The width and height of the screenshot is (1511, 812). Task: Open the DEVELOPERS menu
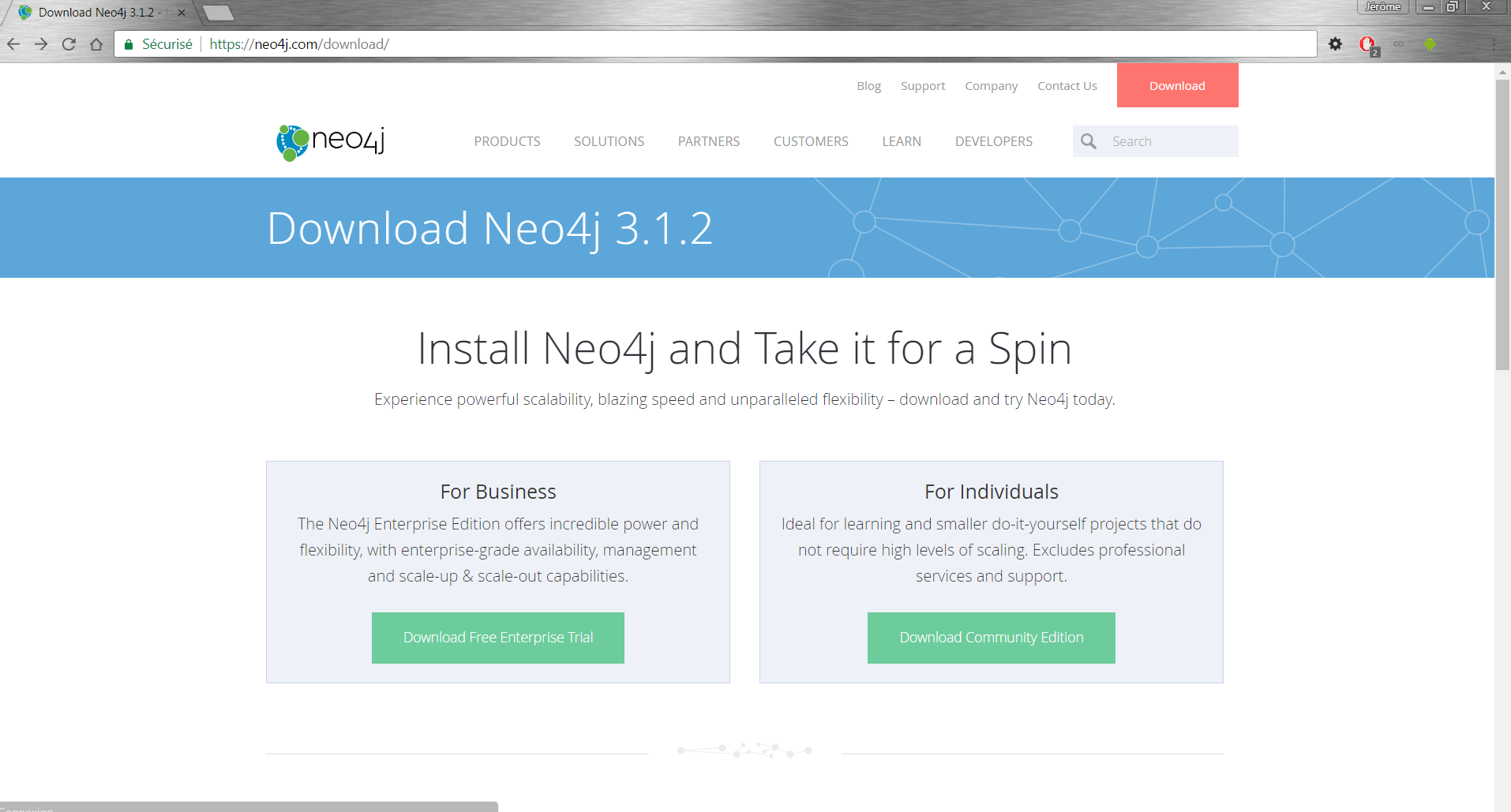coord(994,141)
